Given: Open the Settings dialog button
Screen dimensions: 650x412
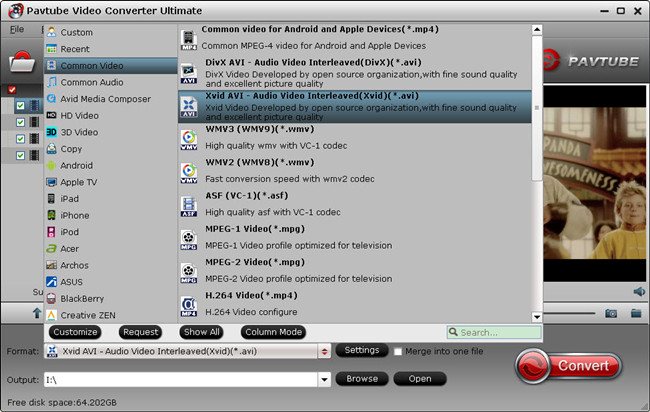Looking at the screenshot, I should [x=361, y=350].
